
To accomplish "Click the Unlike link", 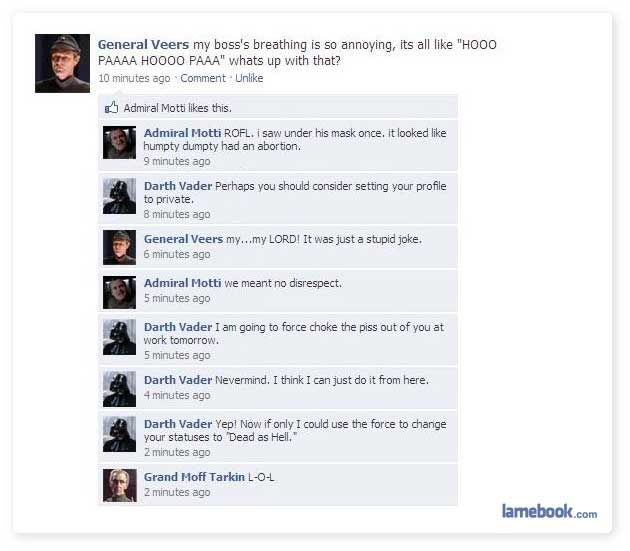I will (249, 78).
